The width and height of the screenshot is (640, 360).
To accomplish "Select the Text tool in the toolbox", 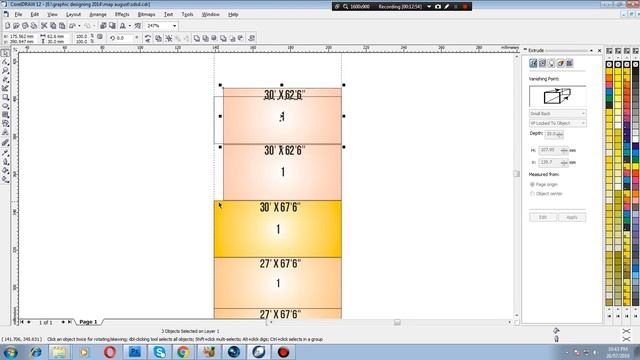I will [x=5, y=133].
